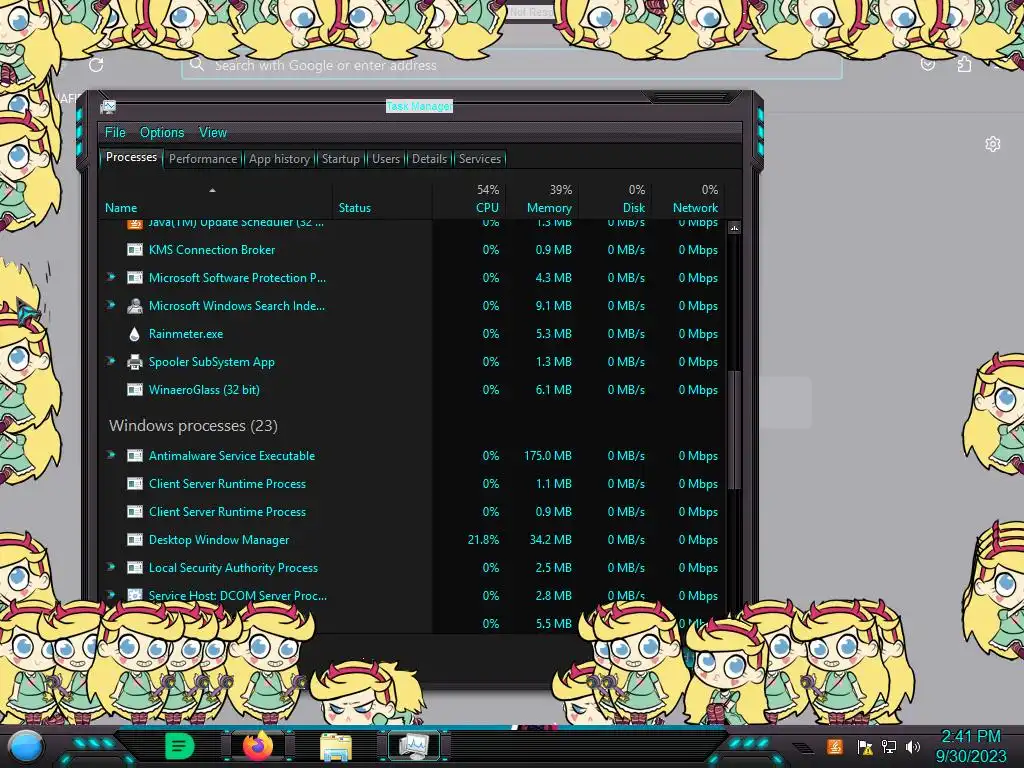Click the Task Manager taskbar button
Viewport: 1024px width, 768px height.
[x=414, y=746]
